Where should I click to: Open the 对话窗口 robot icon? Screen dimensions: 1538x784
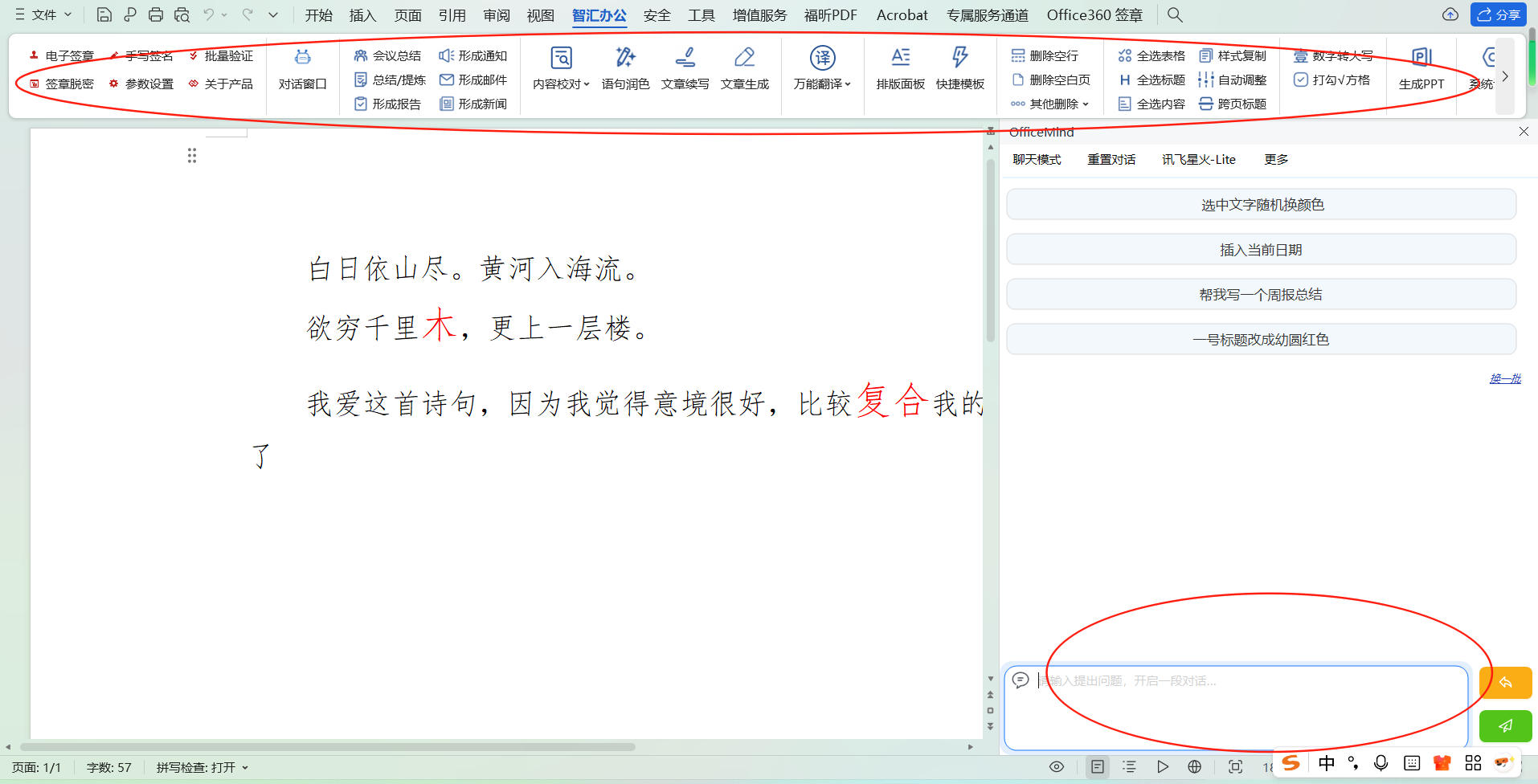[302, 58]
